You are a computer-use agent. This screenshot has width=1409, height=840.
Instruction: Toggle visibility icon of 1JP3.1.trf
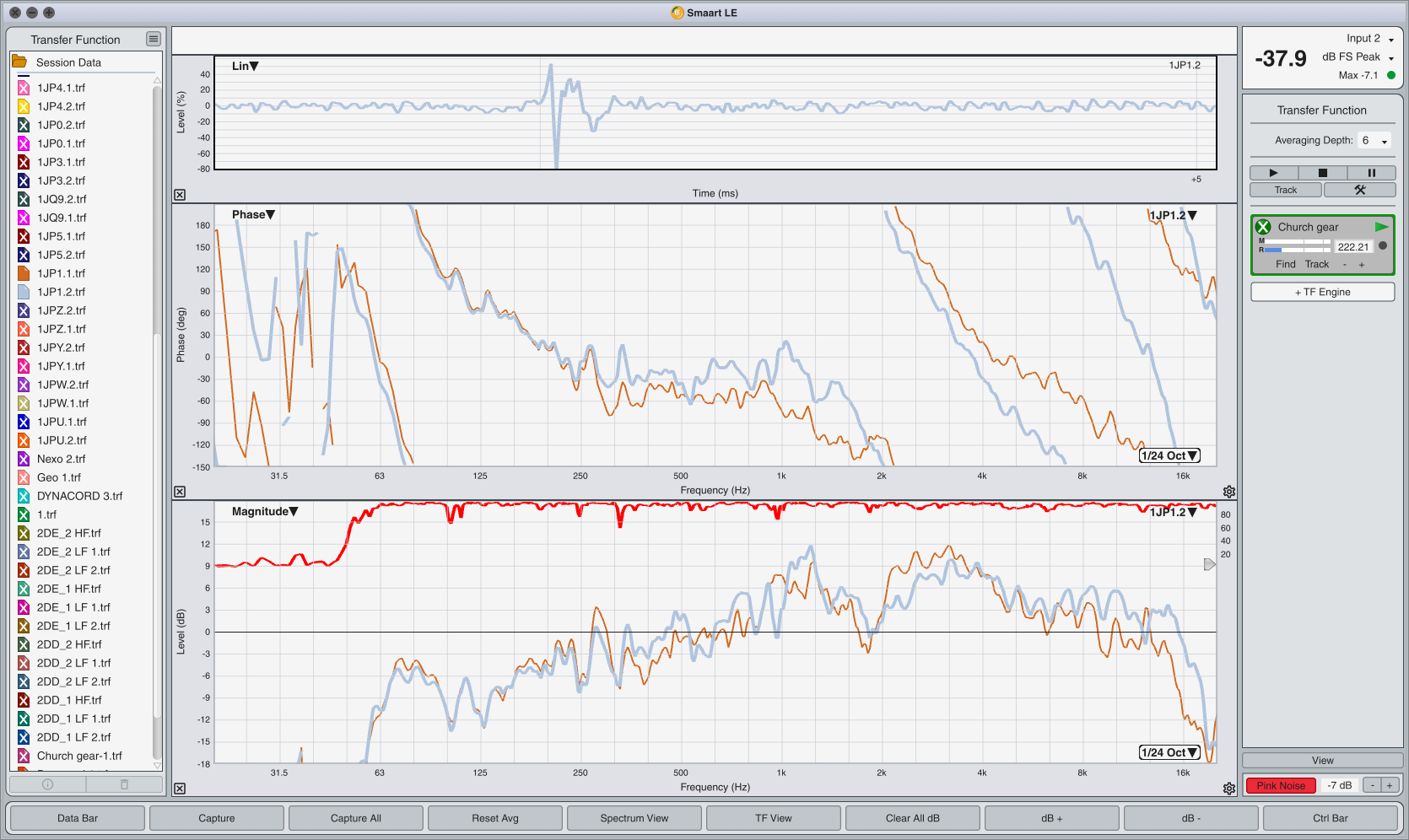coord(24,162)
